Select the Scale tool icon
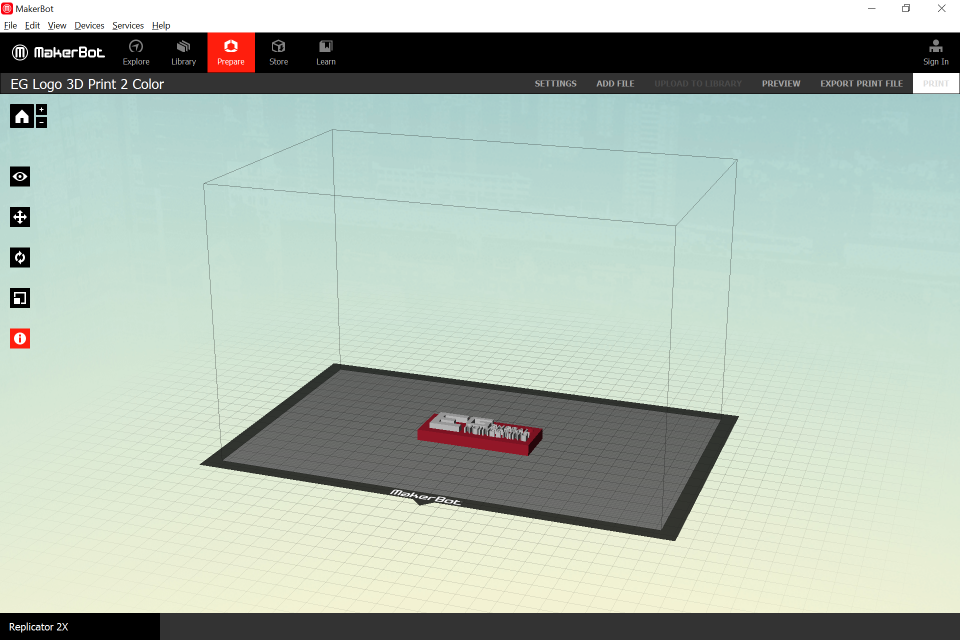Screen dimensions: 960x640 point(20,298)
